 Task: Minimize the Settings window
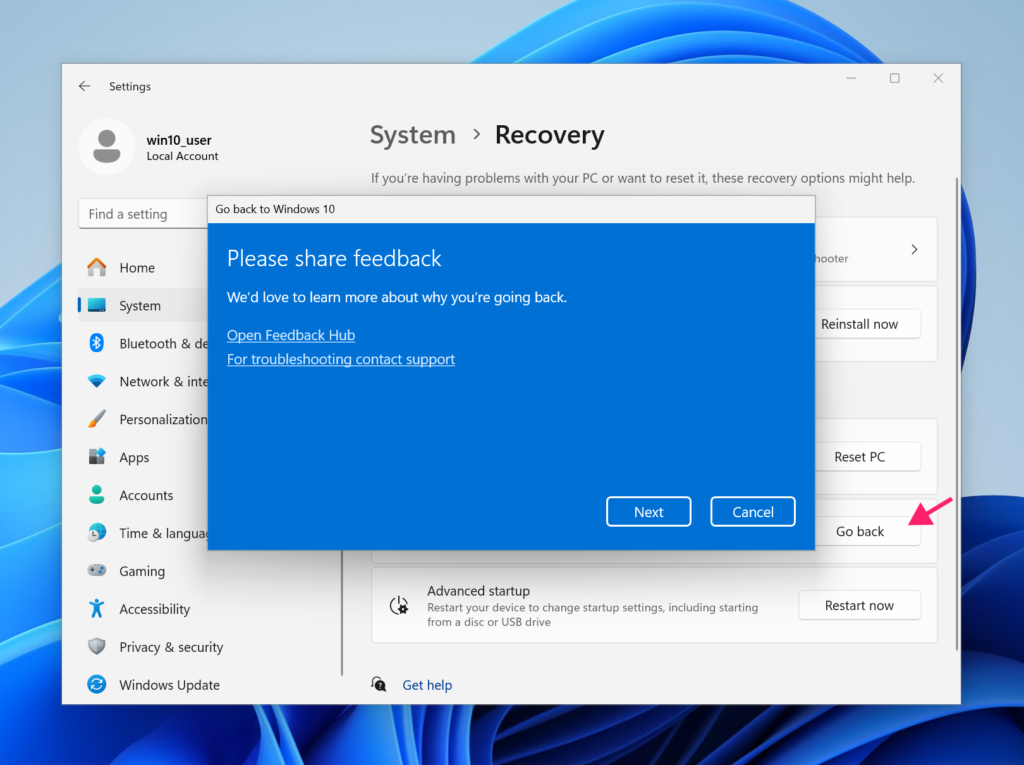(x=851, y=78)
